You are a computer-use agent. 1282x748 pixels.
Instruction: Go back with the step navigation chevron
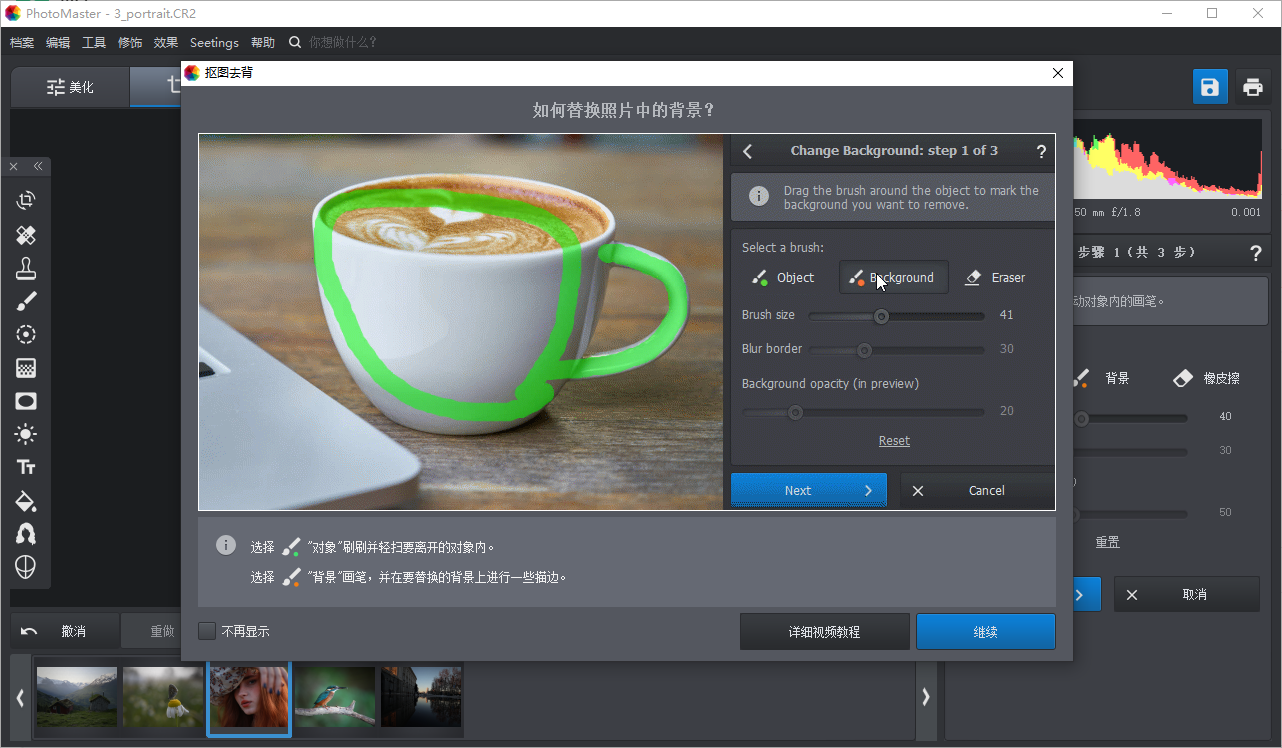click(747, 150)
